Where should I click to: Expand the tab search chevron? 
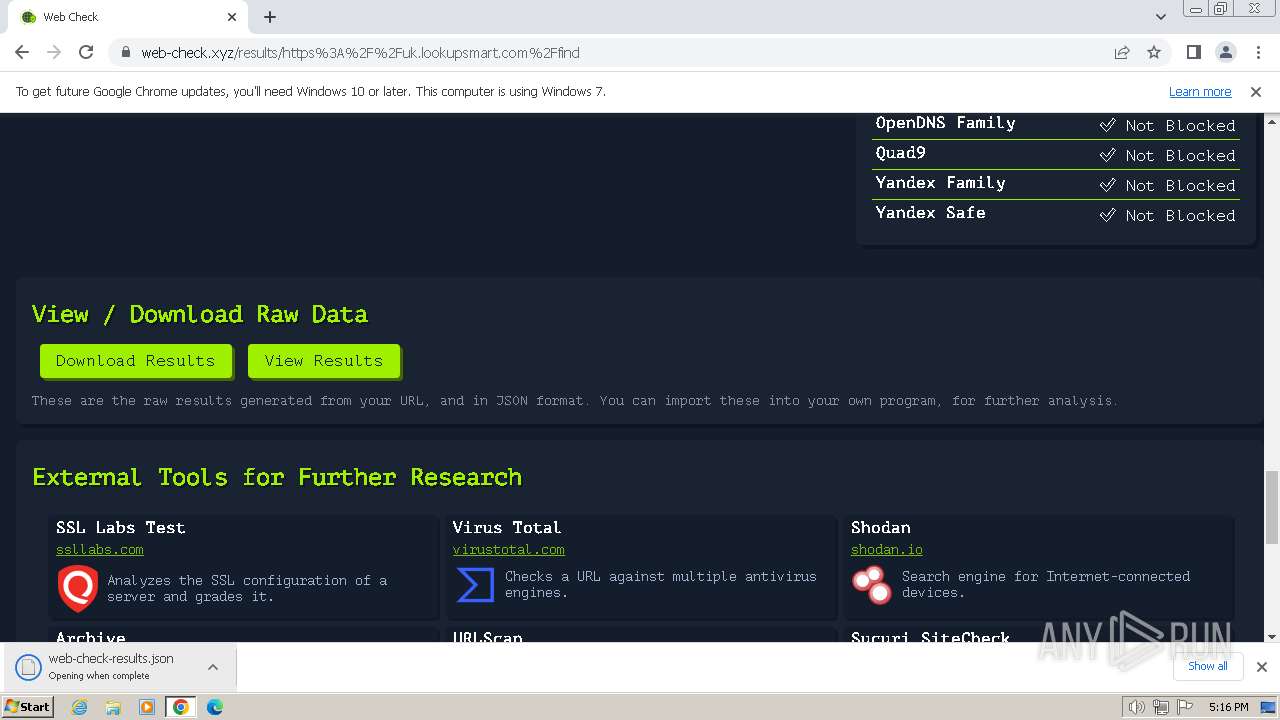1160,17
